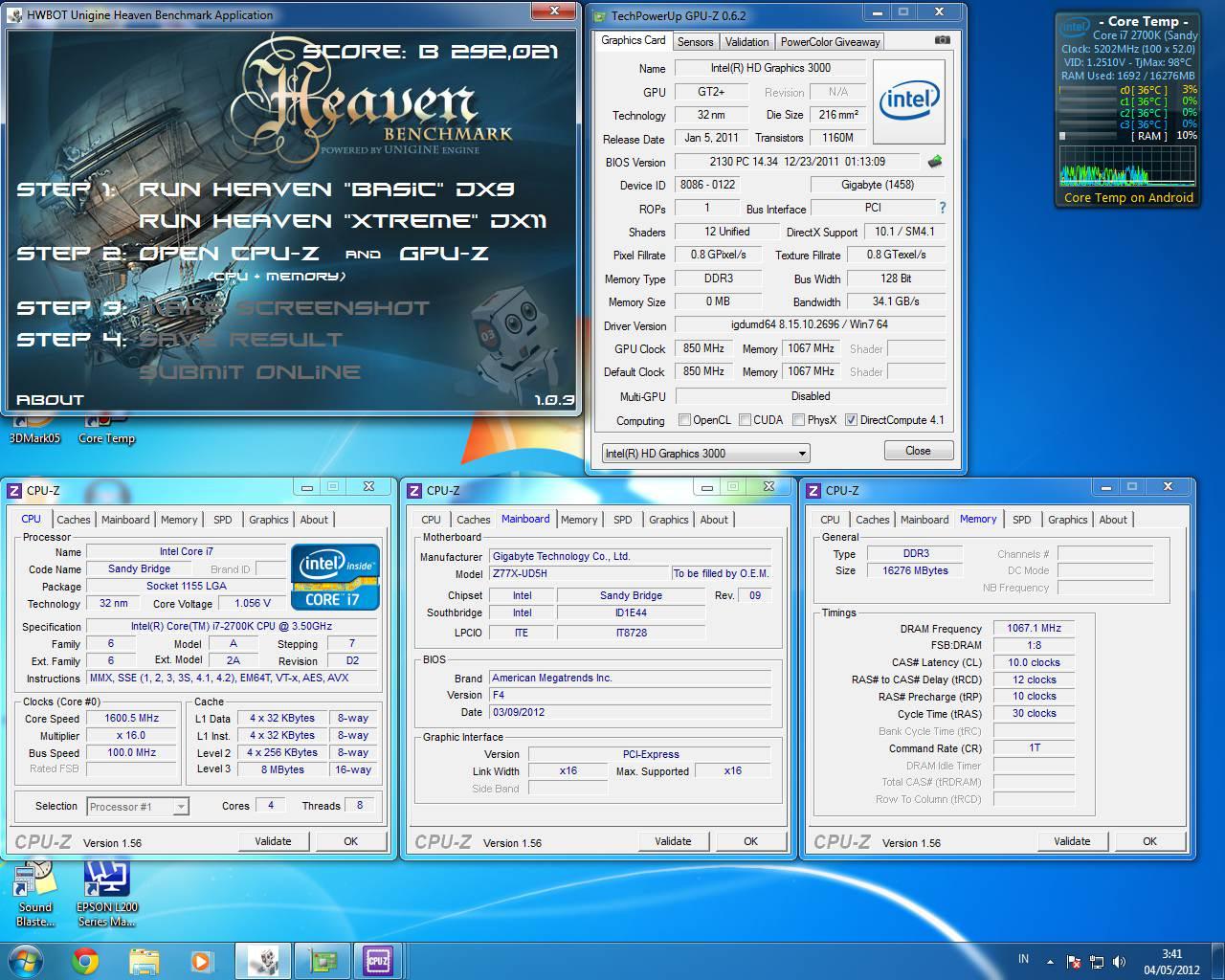
Task: Open the Core Temp desktop shortcut
Action: pos(106,429)
